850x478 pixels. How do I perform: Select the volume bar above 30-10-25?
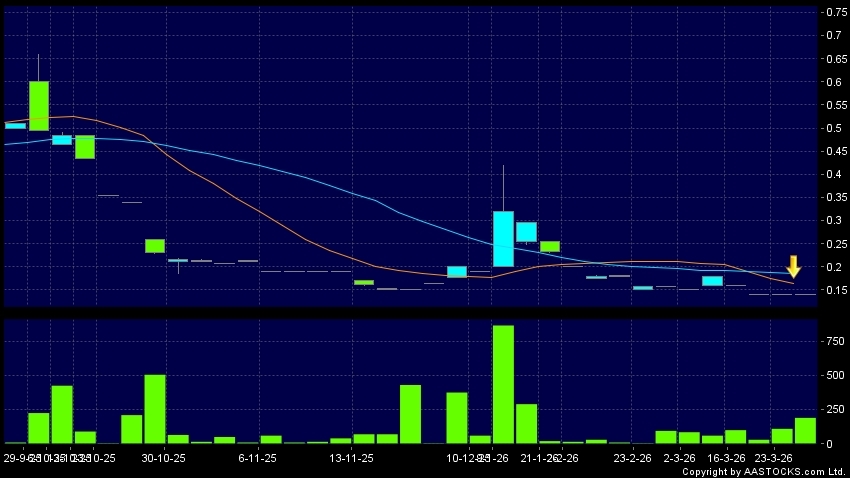point(155,409)
